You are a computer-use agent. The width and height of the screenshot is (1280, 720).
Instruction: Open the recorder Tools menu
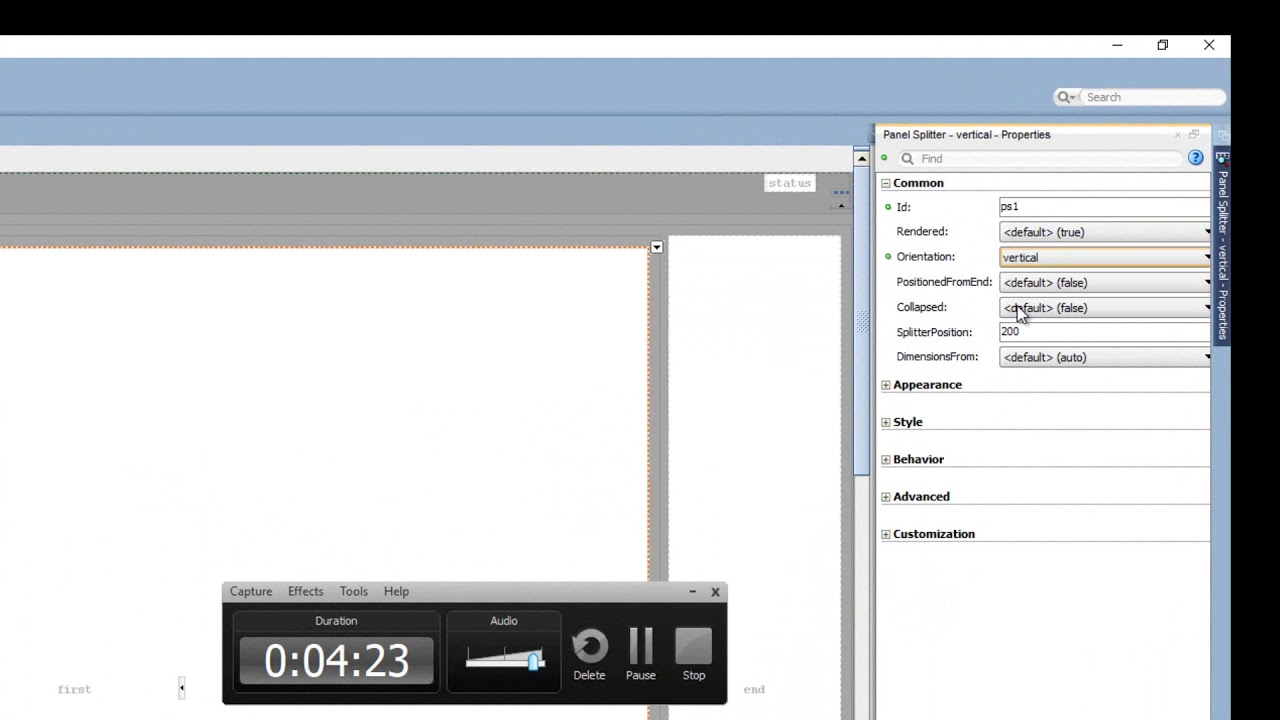pyautogui.click(x=353, y=591)
